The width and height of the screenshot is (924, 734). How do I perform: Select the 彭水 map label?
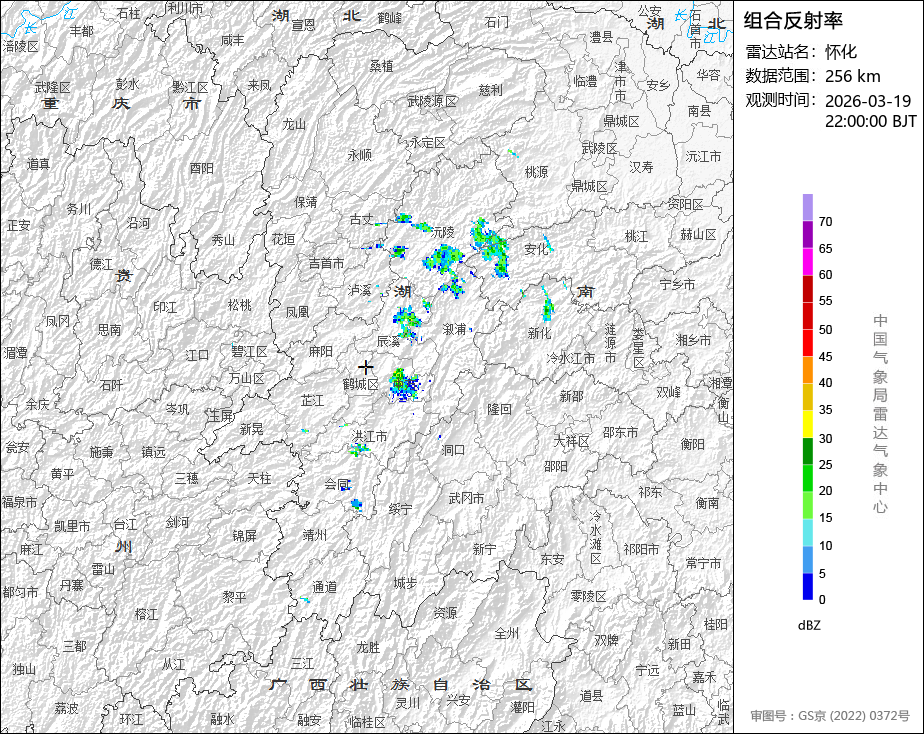coord(127,84)
